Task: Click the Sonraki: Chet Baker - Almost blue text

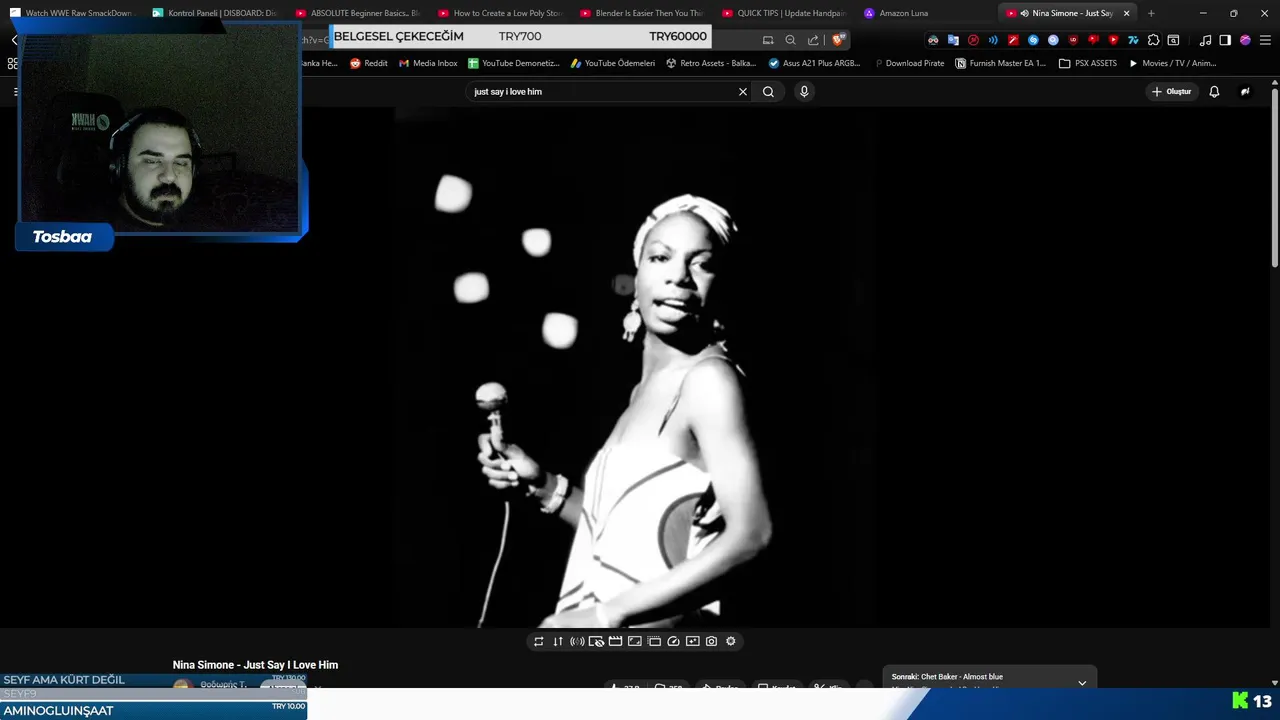Action: pyautogui.click(x=947, y=677)
